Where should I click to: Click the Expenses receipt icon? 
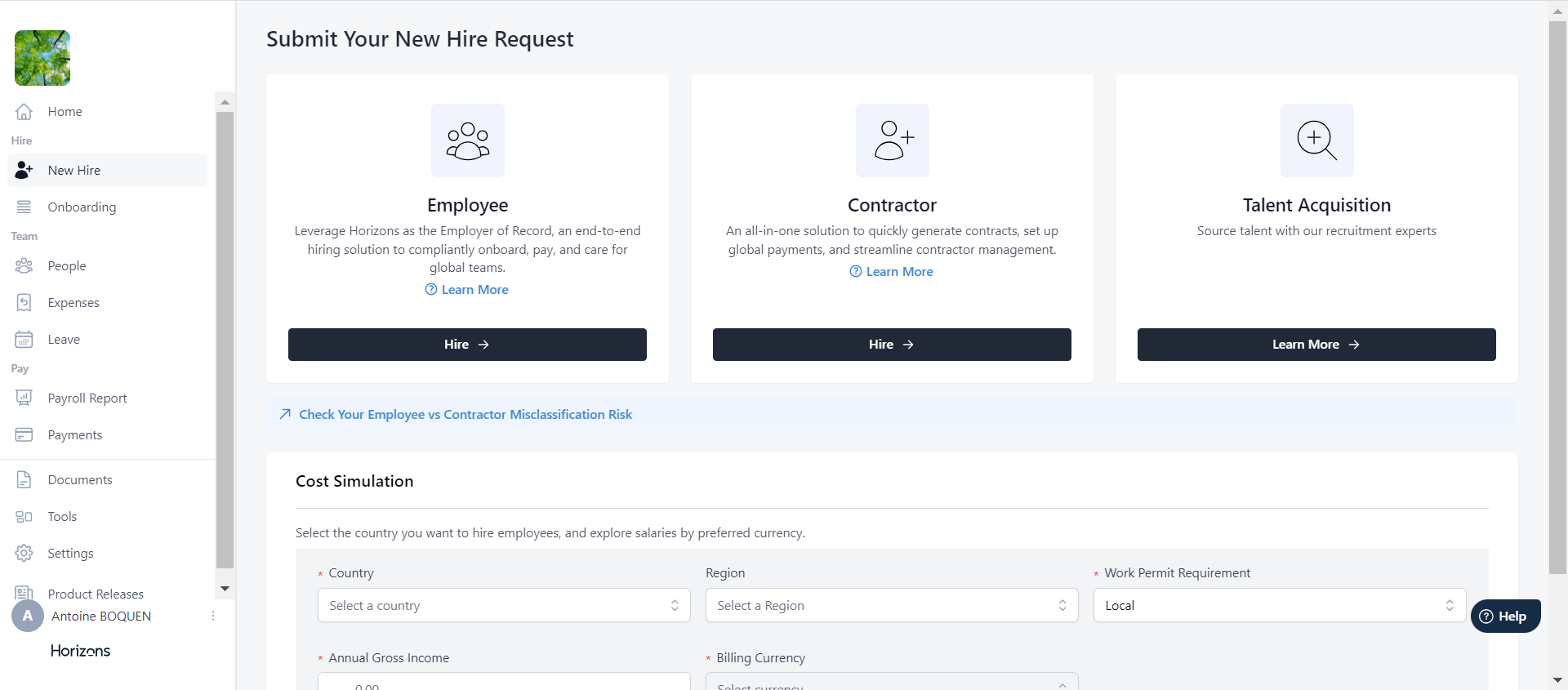[x=24, y=303]
